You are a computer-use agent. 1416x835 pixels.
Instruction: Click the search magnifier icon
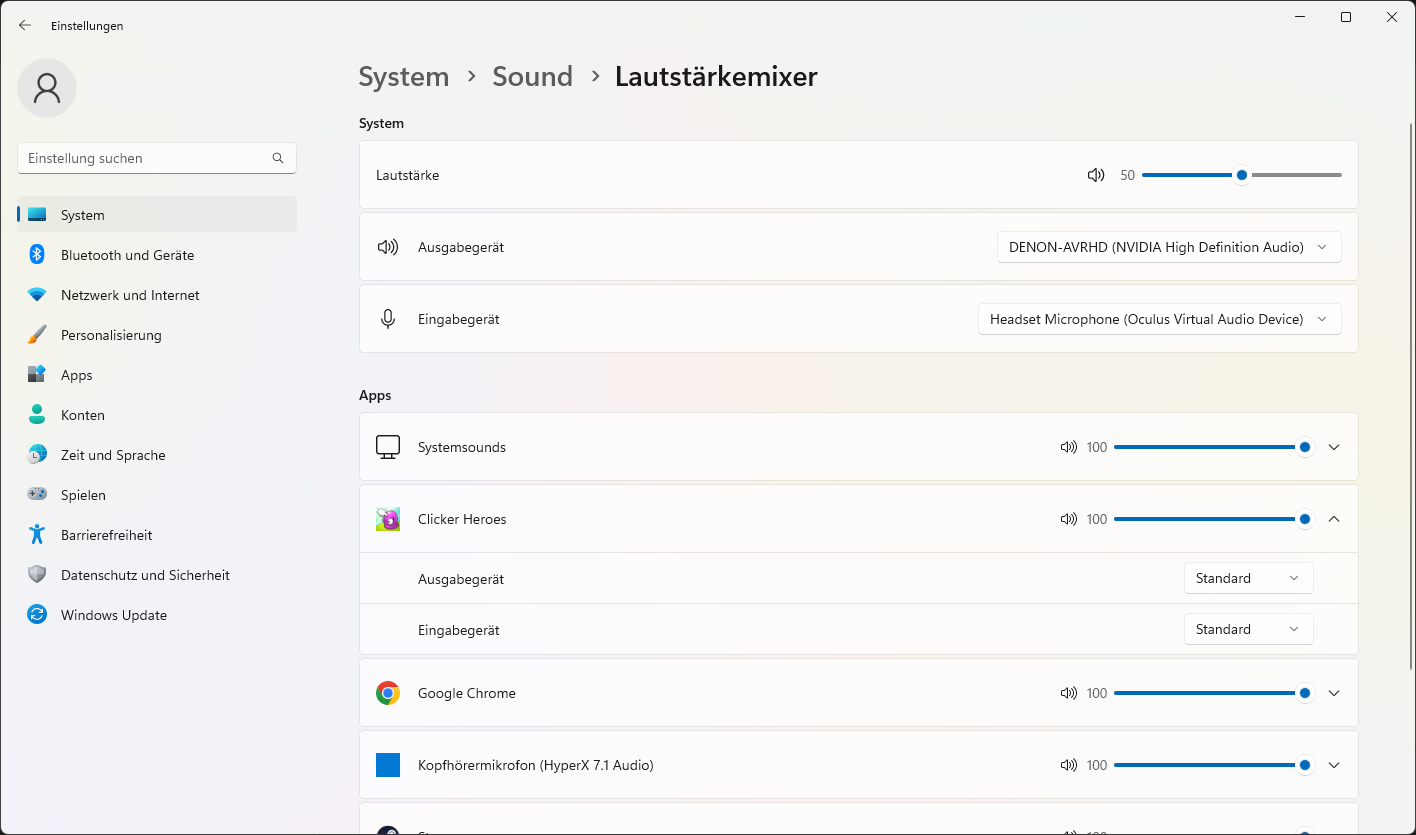point(278,158)
